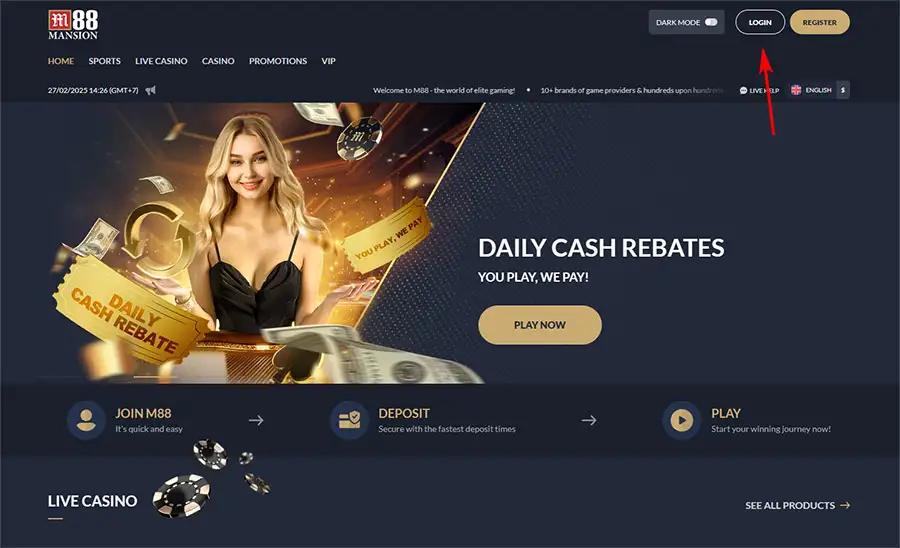900x548 pixels.
Task: Click the UK flag language icon
Action: click(796, 90)
